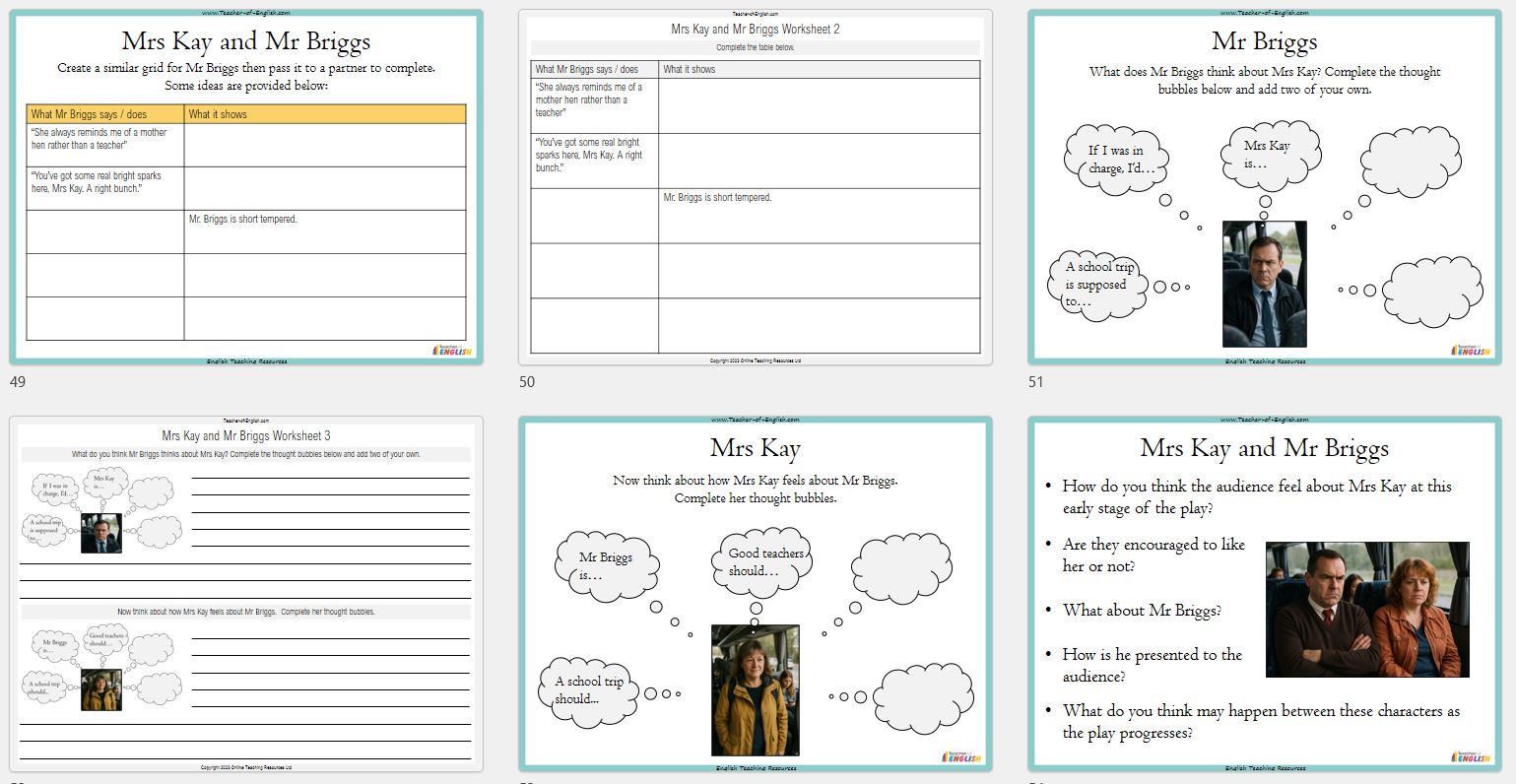Click Mrs Kay's yellow jacket portrait
The image size is (1516, 784).
tap(756, 690)
